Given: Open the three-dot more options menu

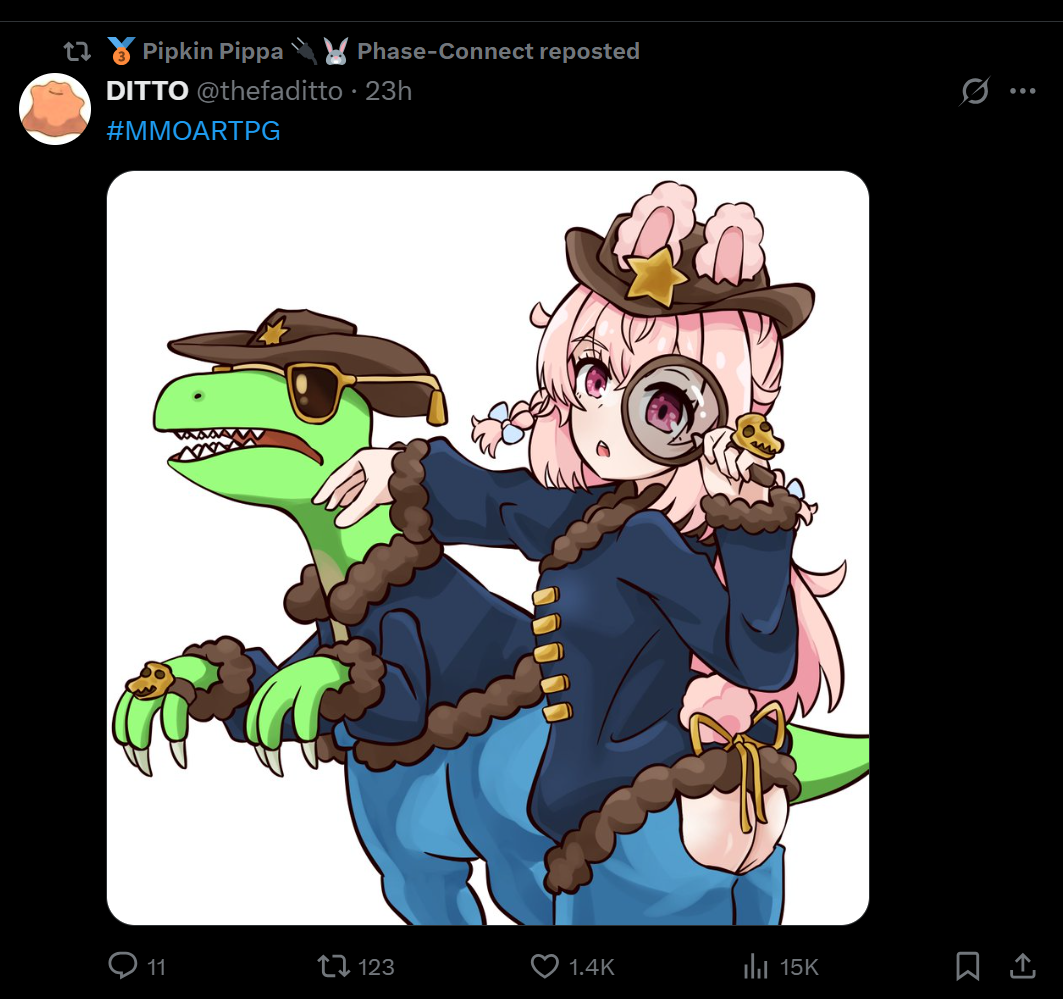Looking at the screenshot, I should pyautogui.click(x=1022, y=91).
